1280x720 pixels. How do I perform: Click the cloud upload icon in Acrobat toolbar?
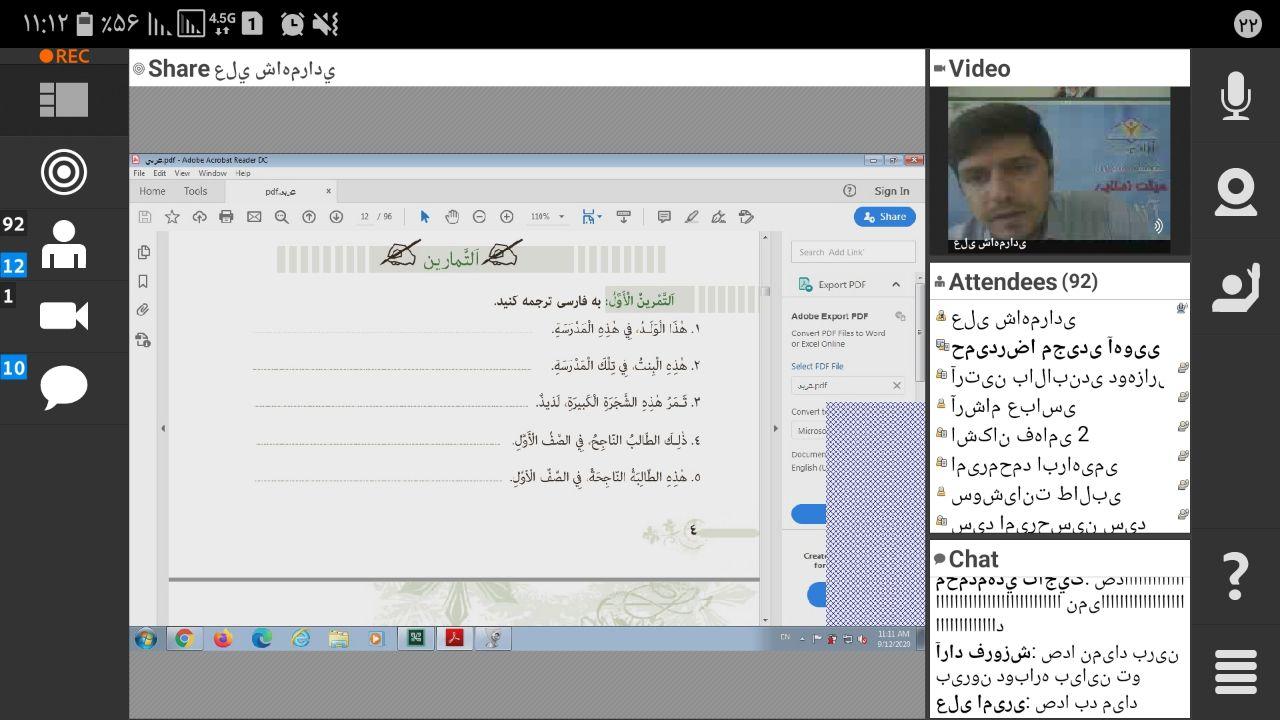pyautogui.click(x=199, y=217)
